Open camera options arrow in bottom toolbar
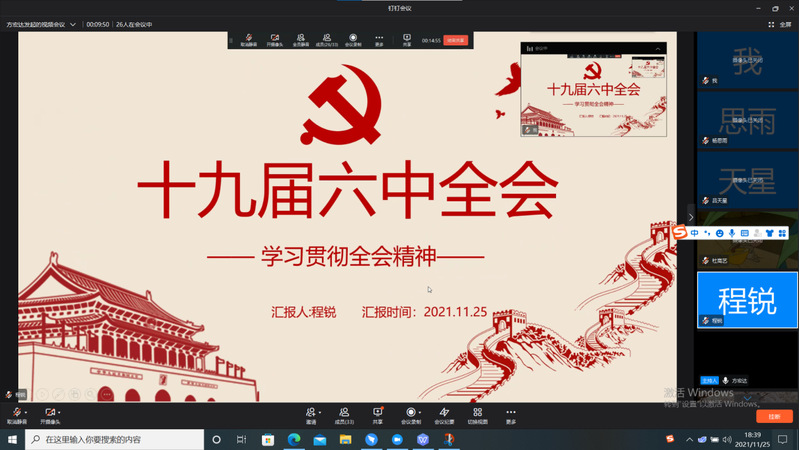 pos(59,412)
